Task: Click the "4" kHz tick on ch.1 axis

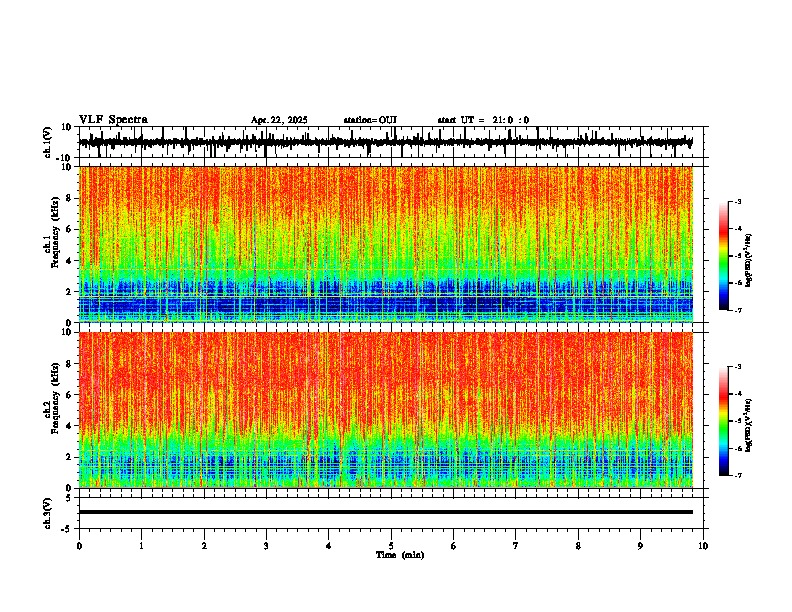Action: click(x=69, y=261)
